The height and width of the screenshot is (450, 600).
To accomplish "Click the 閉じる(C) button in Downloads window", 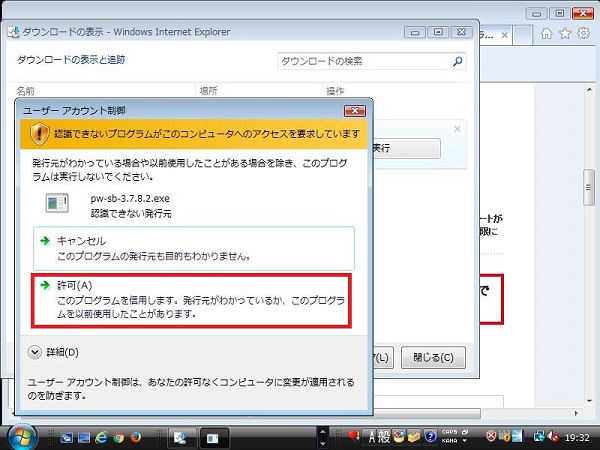I will (433, 357).
